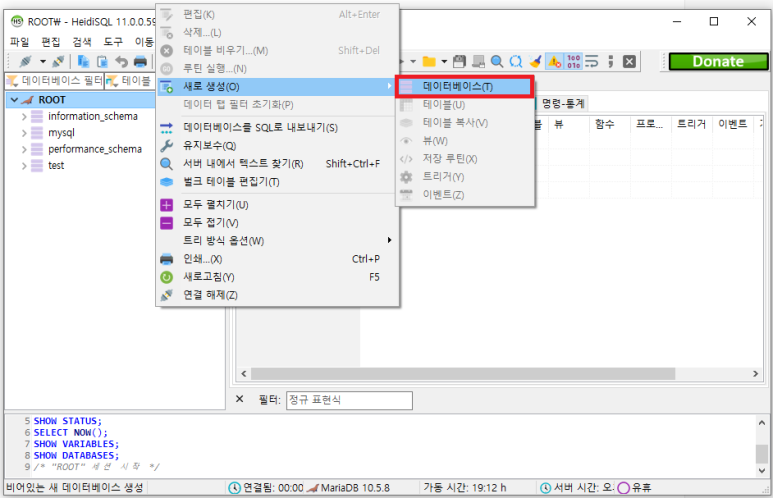Click the log panel scroll-down arrow

[x=762, y=470]
